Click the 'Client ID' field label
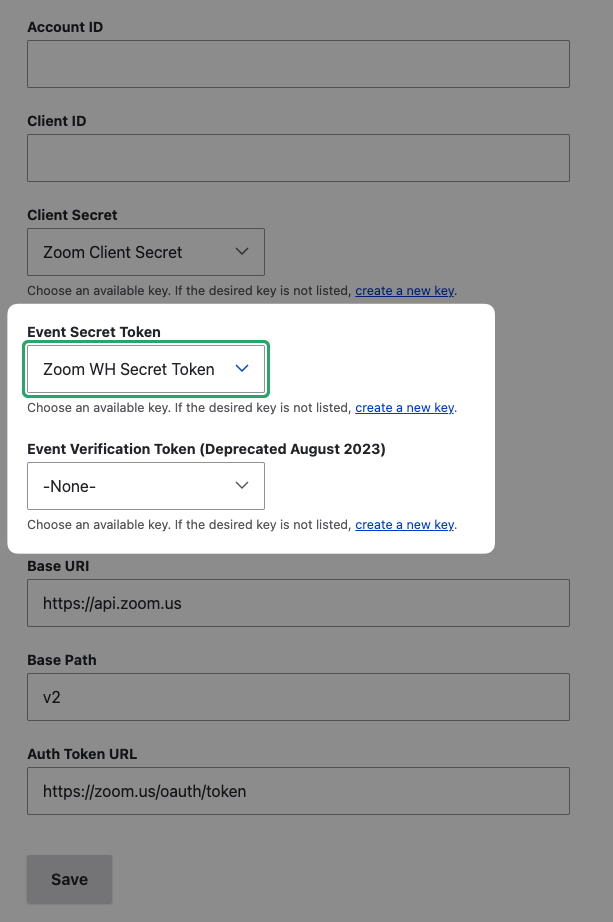This screenshot has height=922, width=613. [x=57, y=121]
